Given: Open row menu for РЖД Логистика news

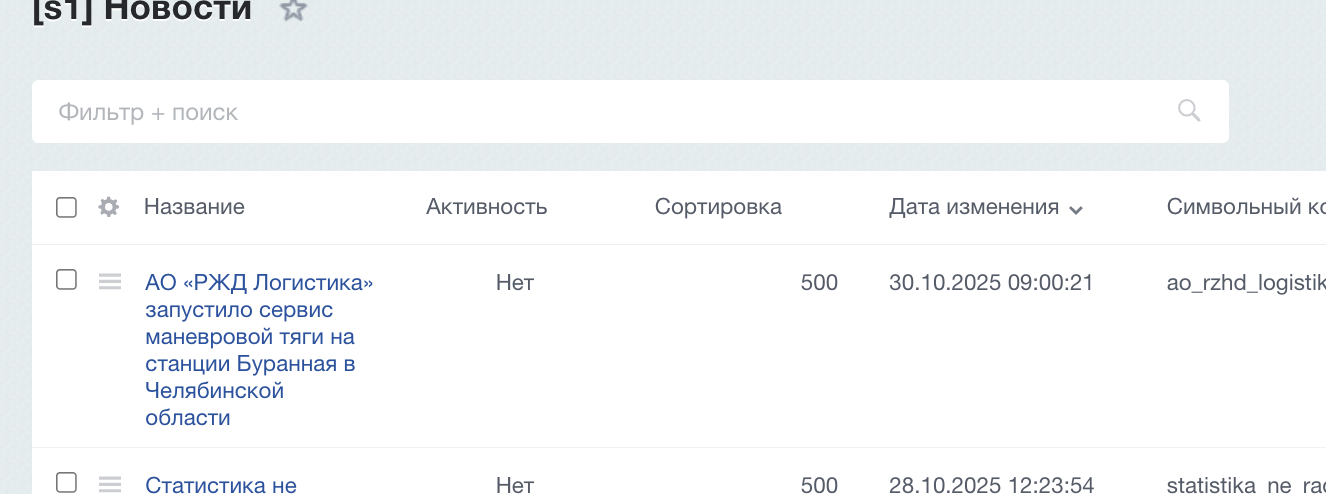Looking at the screenshot, I should click(x=110, y=282).
